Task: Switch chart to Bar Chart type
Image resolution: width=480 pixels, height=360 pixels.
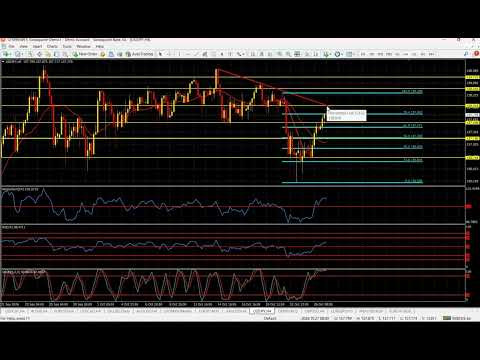Action: [252, 54]
